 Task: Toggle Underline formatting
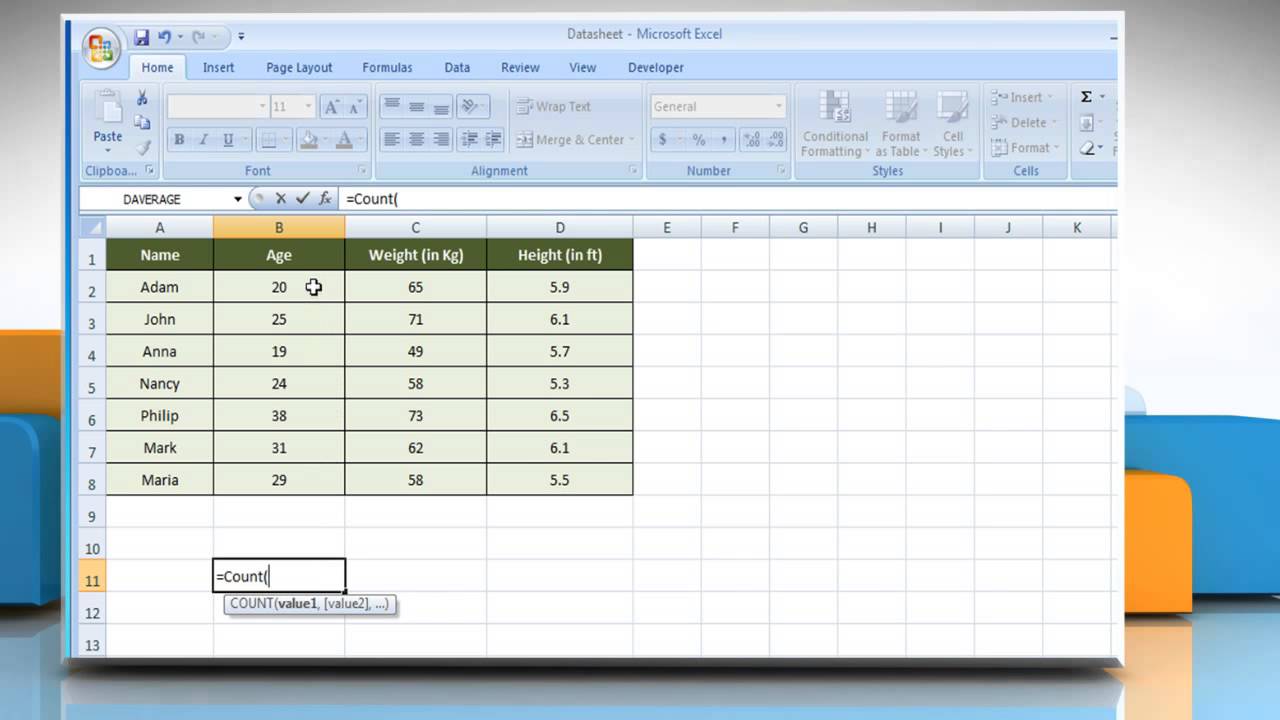pyautogui.click(x=228, y=140)
